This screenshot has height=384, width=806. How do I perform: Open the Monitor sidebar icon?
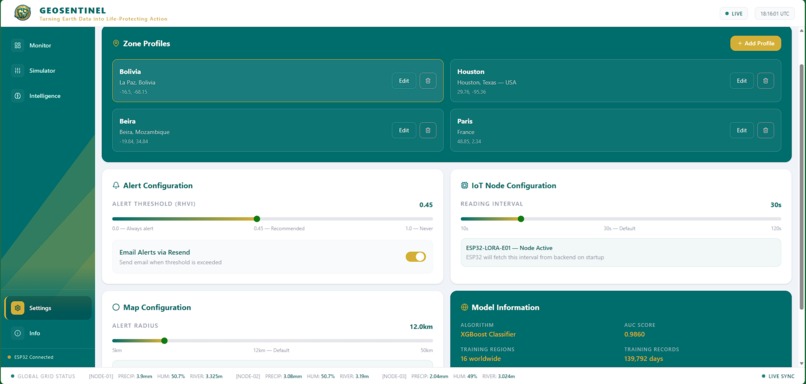point(18,45)
